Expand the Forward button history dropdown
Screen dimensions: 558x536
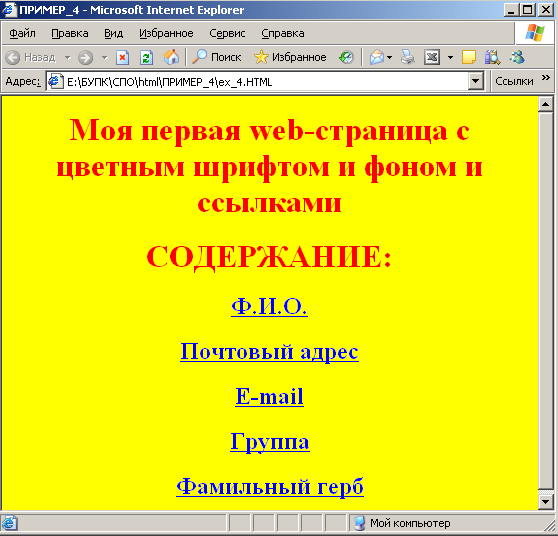tap(104, 57)
